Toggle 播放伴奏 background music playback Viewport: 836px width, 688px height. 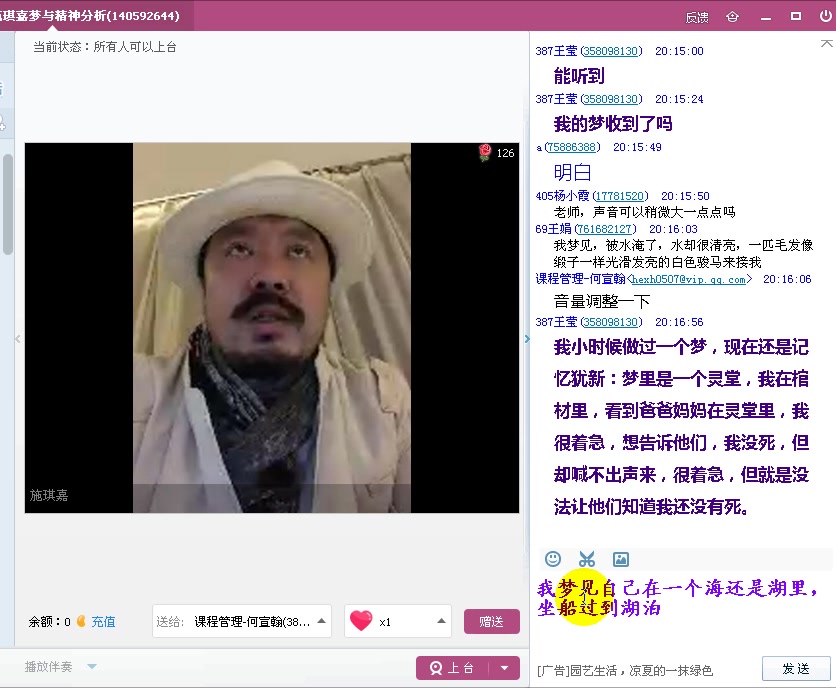[x=52, y=666]
